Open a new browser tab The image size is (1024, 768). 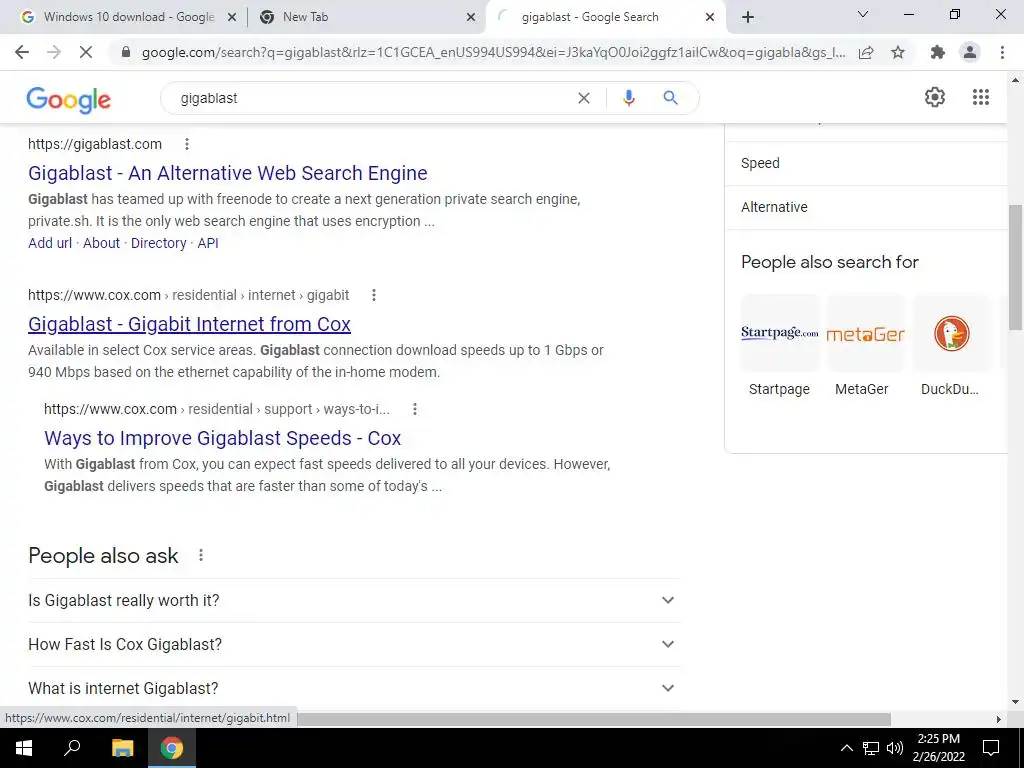click(748, 17)
